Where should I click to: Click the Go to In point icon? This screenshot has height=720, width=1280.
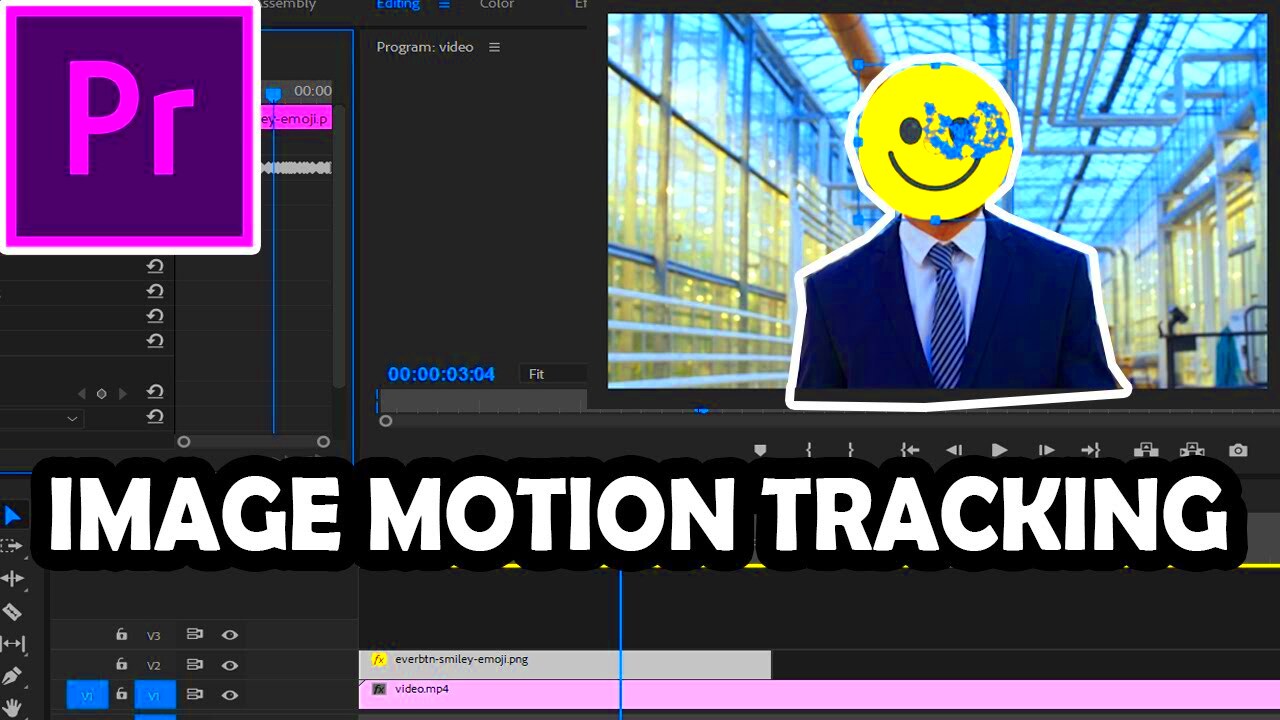pos(909,451)
